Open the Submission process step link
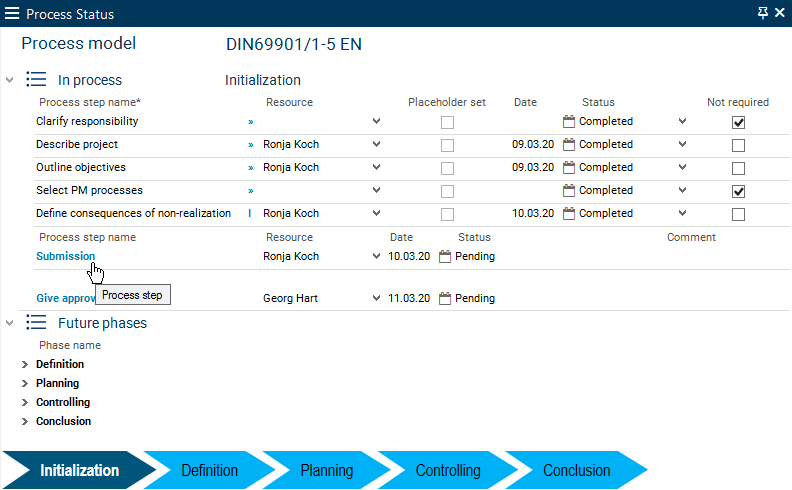 [x=65, y=256]
